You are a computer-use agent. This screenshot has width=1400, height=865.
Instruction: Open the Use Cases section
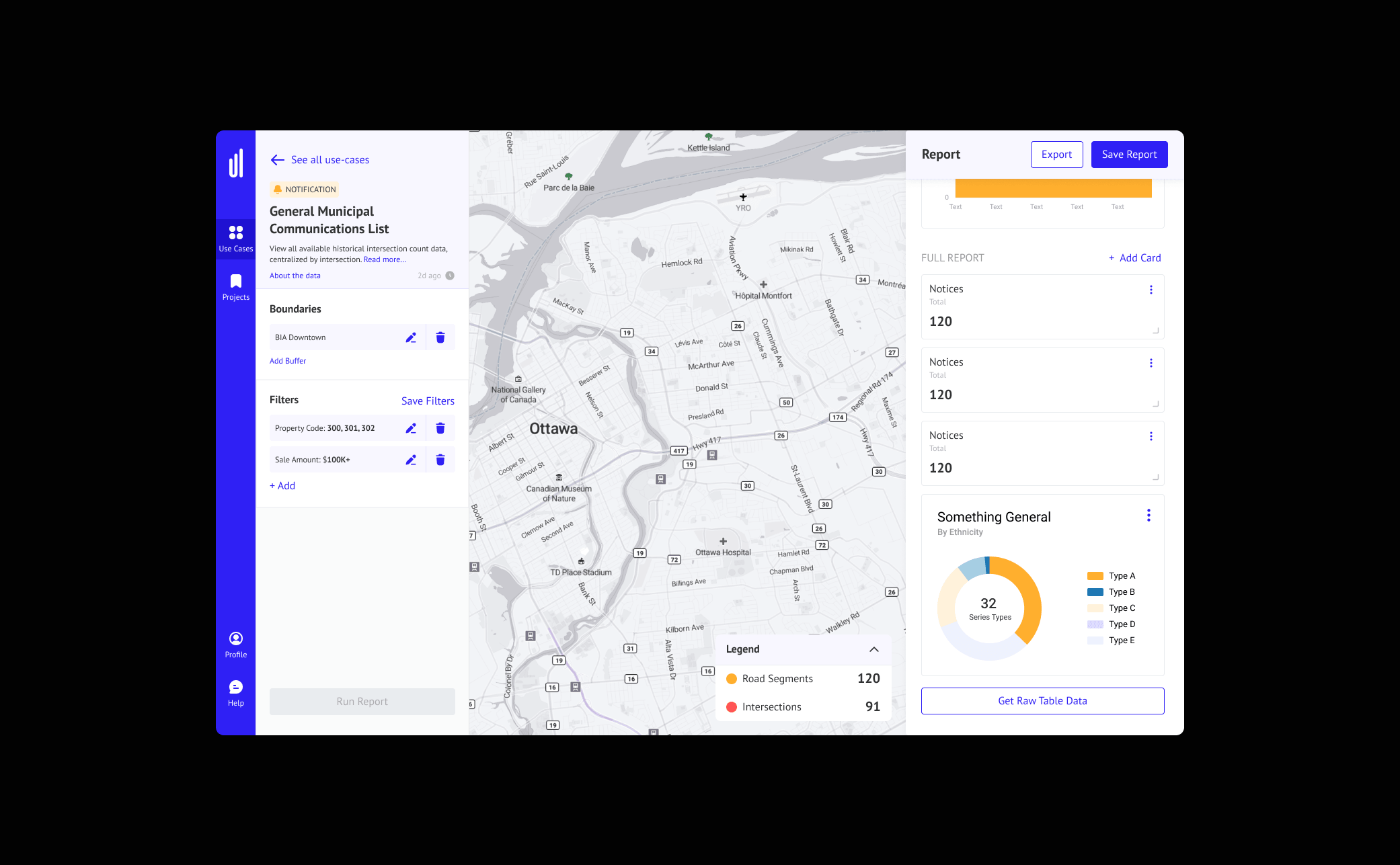236,239
